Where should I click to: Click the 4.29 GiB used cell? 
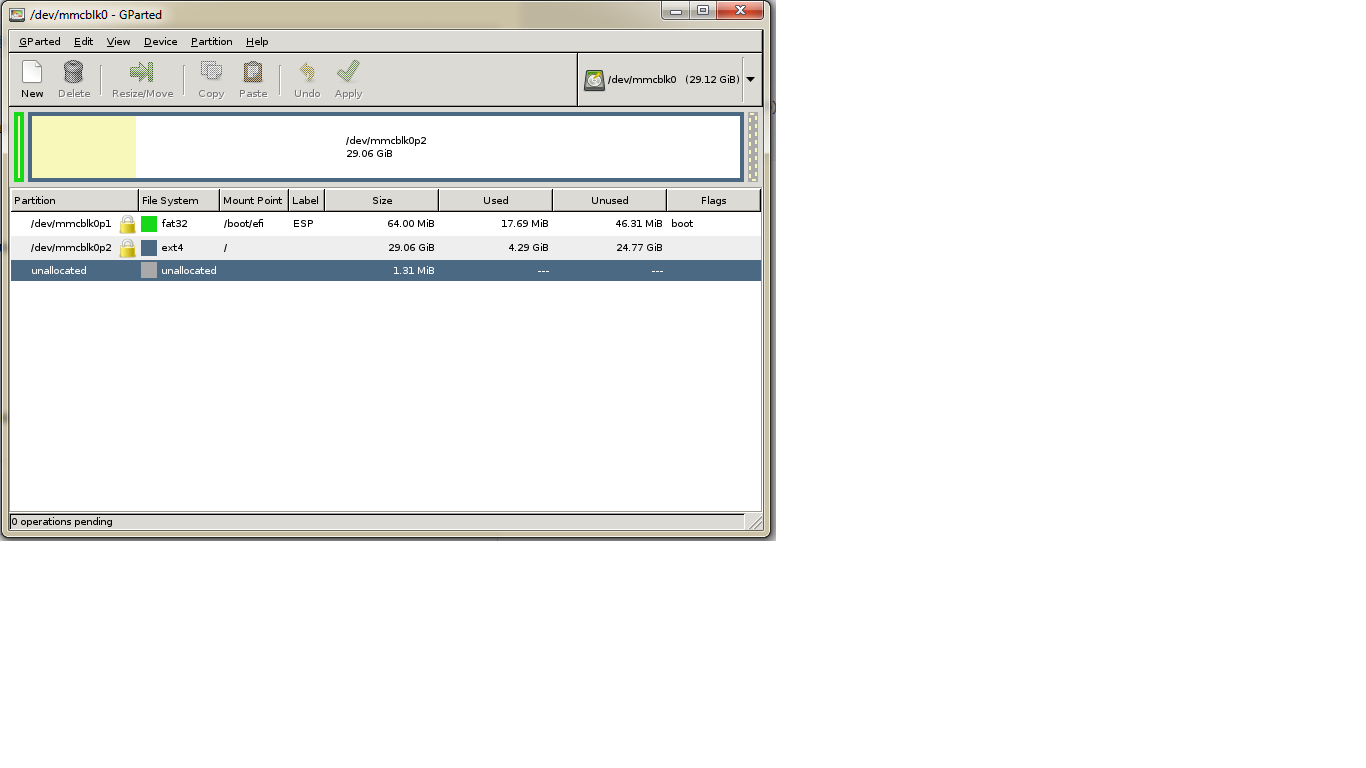[528, 248]
